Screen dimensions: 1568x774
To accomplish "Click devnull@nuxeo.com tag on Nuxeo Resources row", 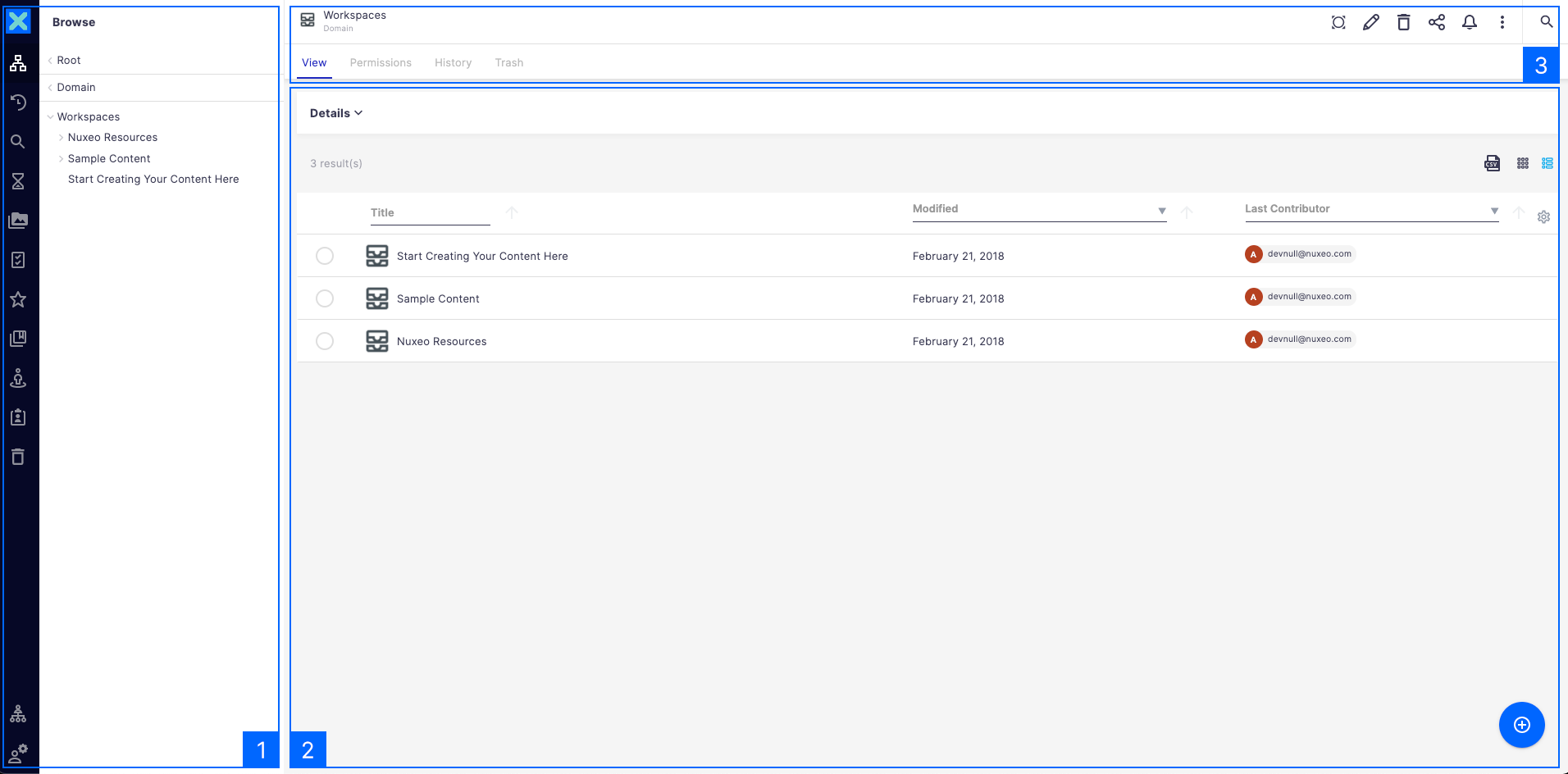I will pos(1300,339).
